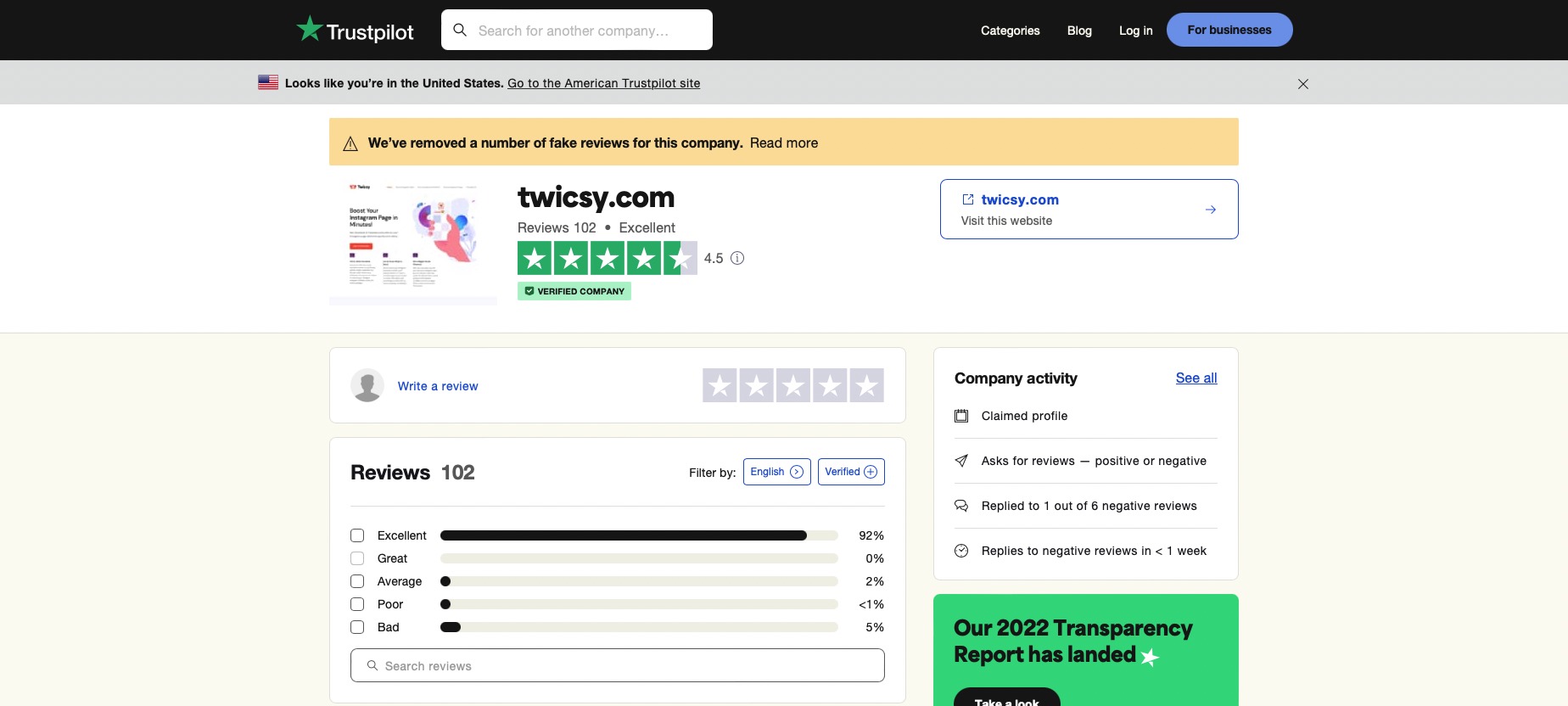Click the warning triangle icon in banner

pos(350,143)
